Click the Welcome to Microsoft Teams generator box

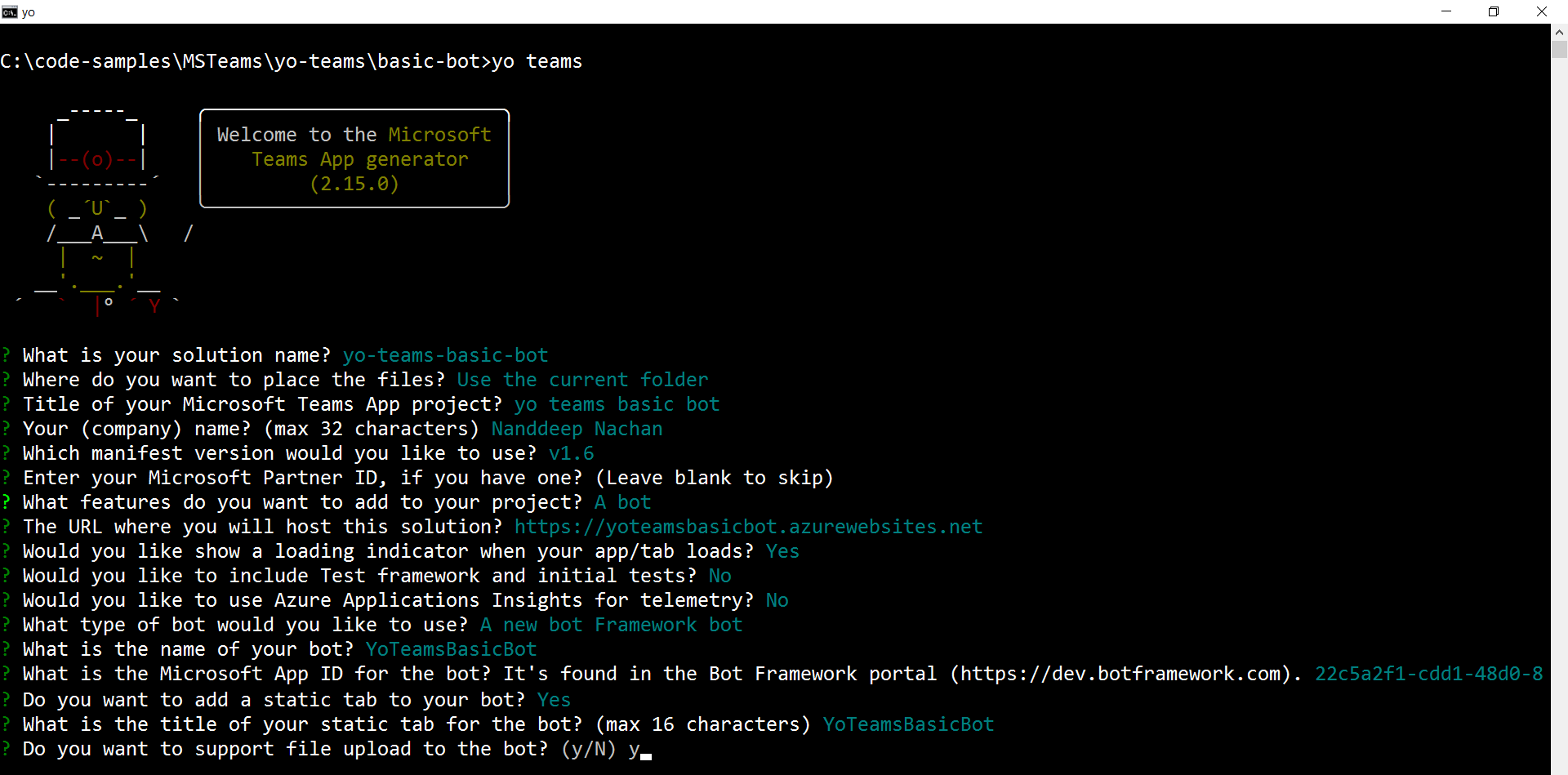[x=354, y=158]
